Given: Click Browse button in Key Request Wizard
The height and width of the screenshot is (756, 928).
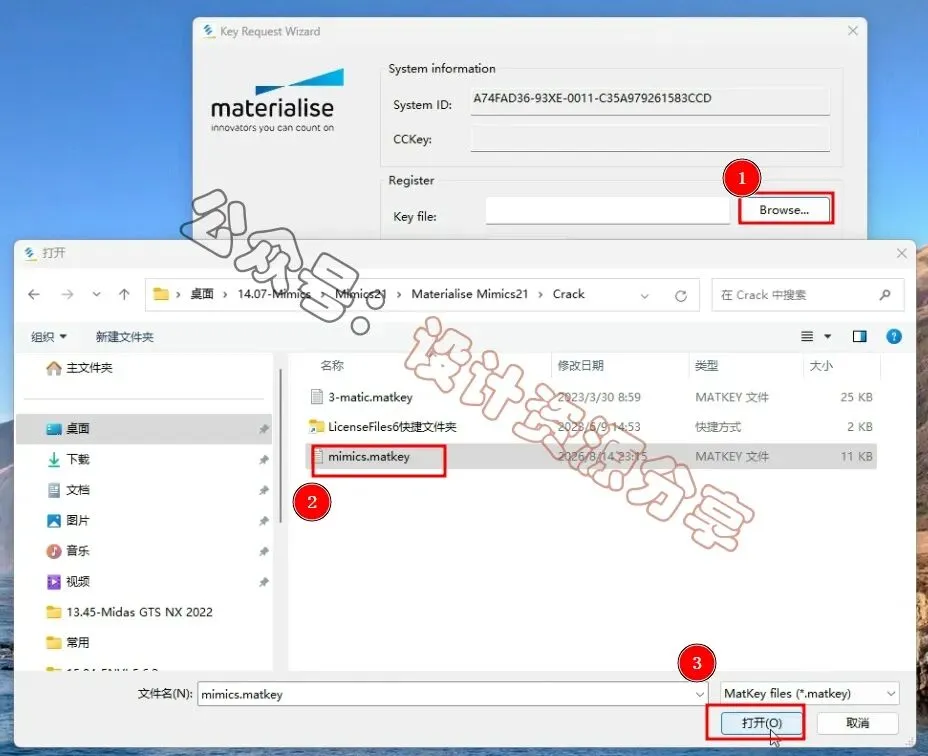Looking at the screenshot, I should tap(784, 210).
